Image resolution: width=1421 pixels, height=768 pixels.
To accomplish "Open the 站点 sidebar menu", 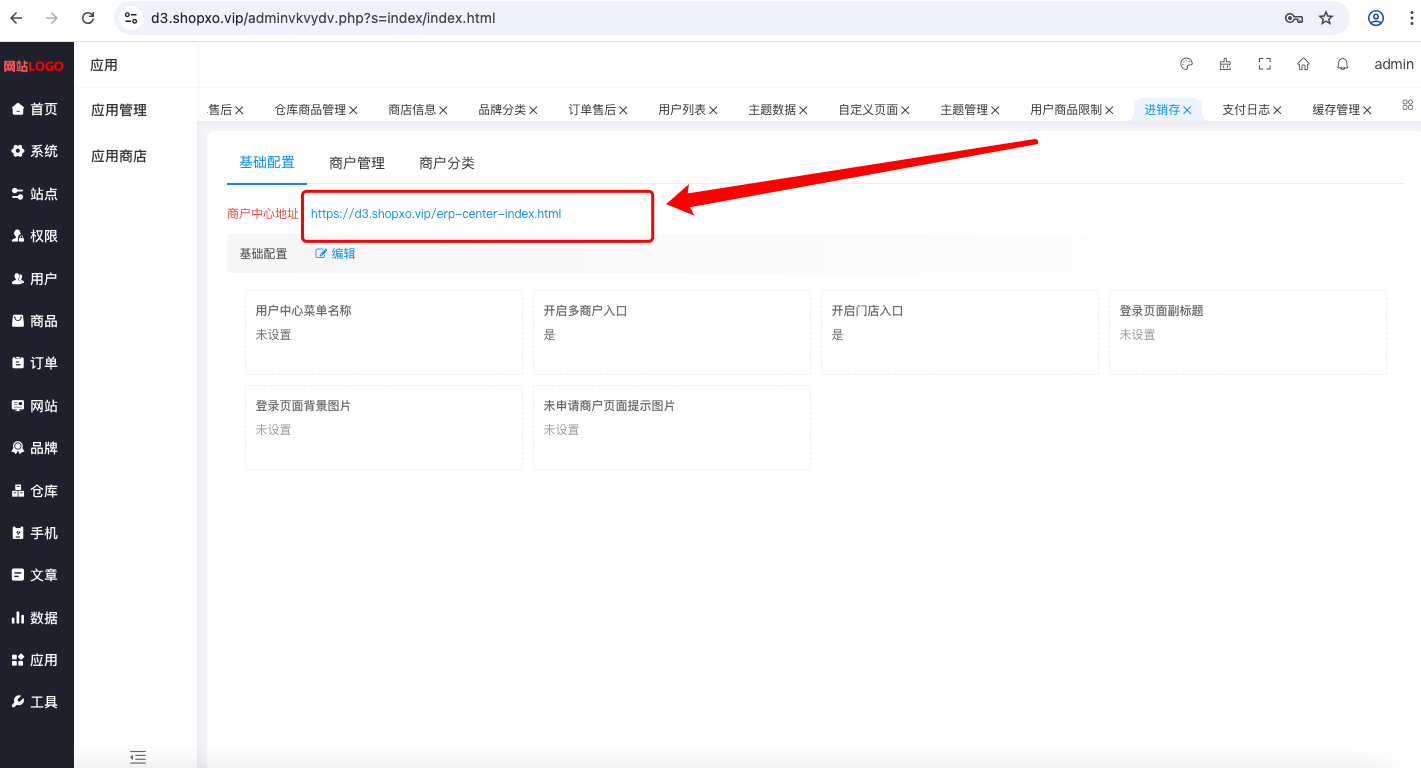I will click(36, 194).
